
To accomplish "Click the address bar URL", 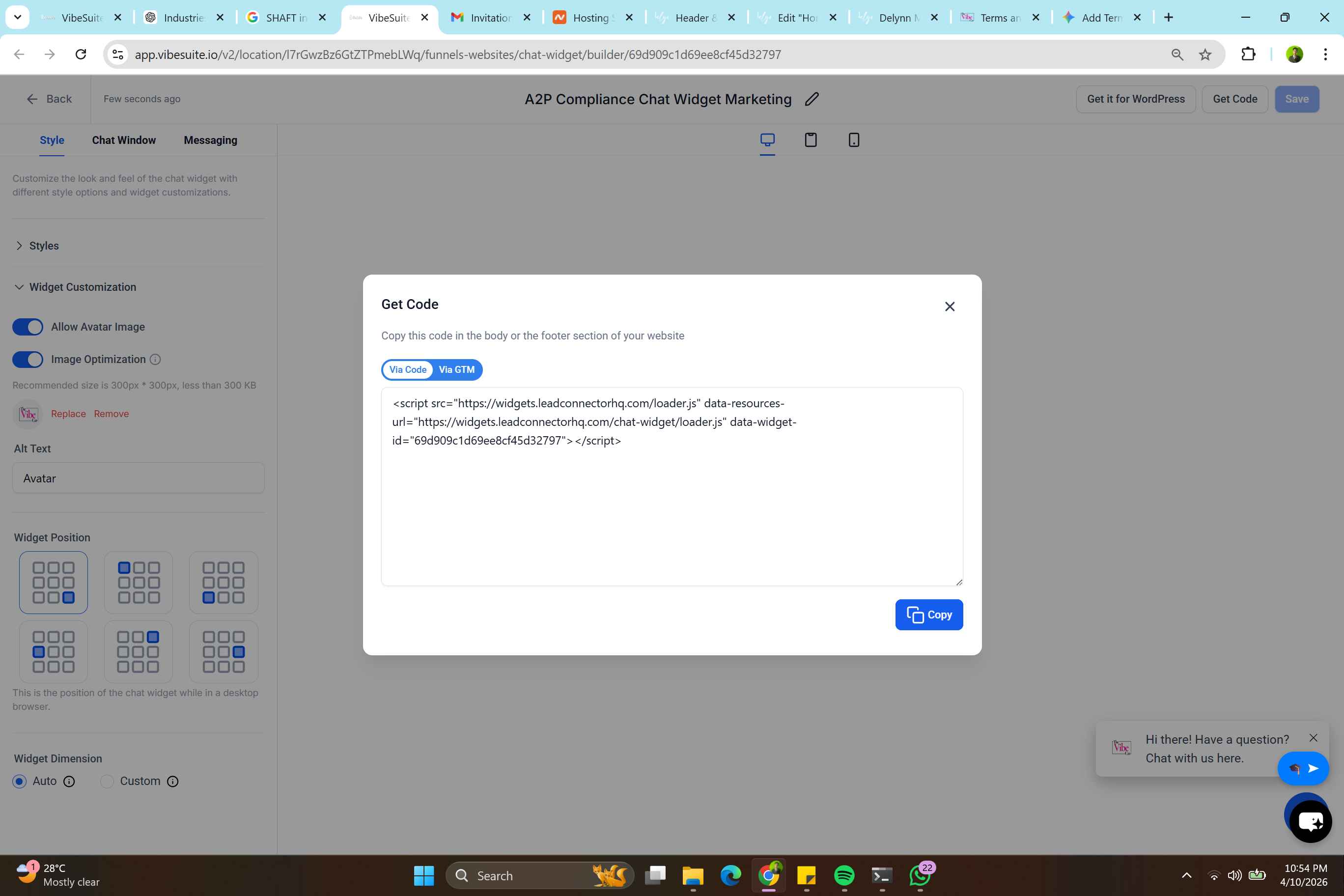I will [458, 55].
